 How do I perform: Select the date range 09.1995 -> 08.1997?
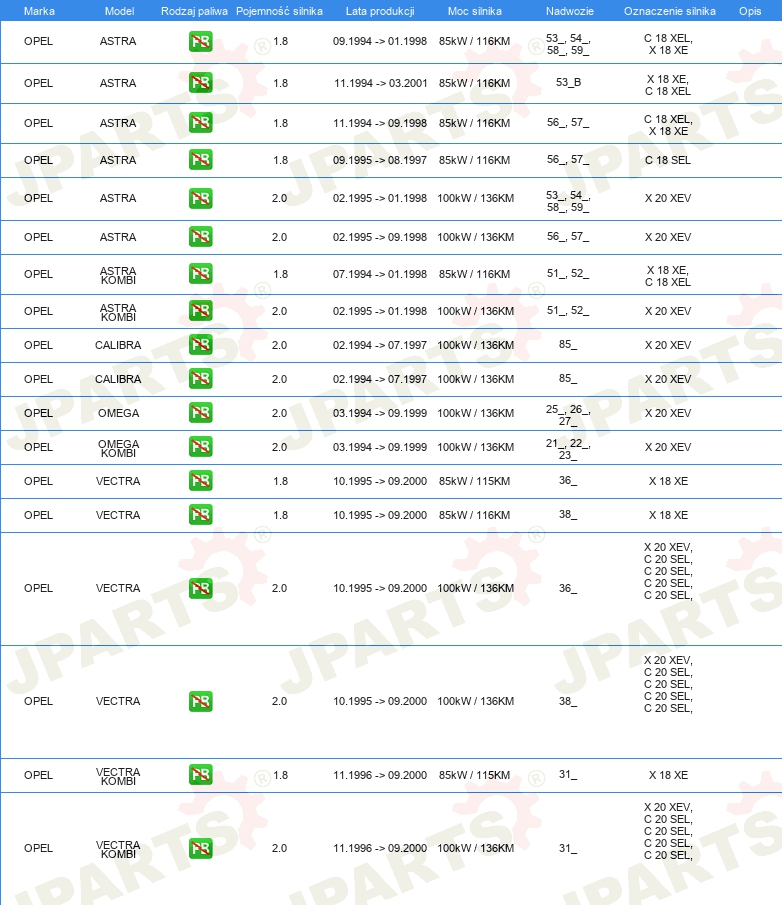[380, 160]
